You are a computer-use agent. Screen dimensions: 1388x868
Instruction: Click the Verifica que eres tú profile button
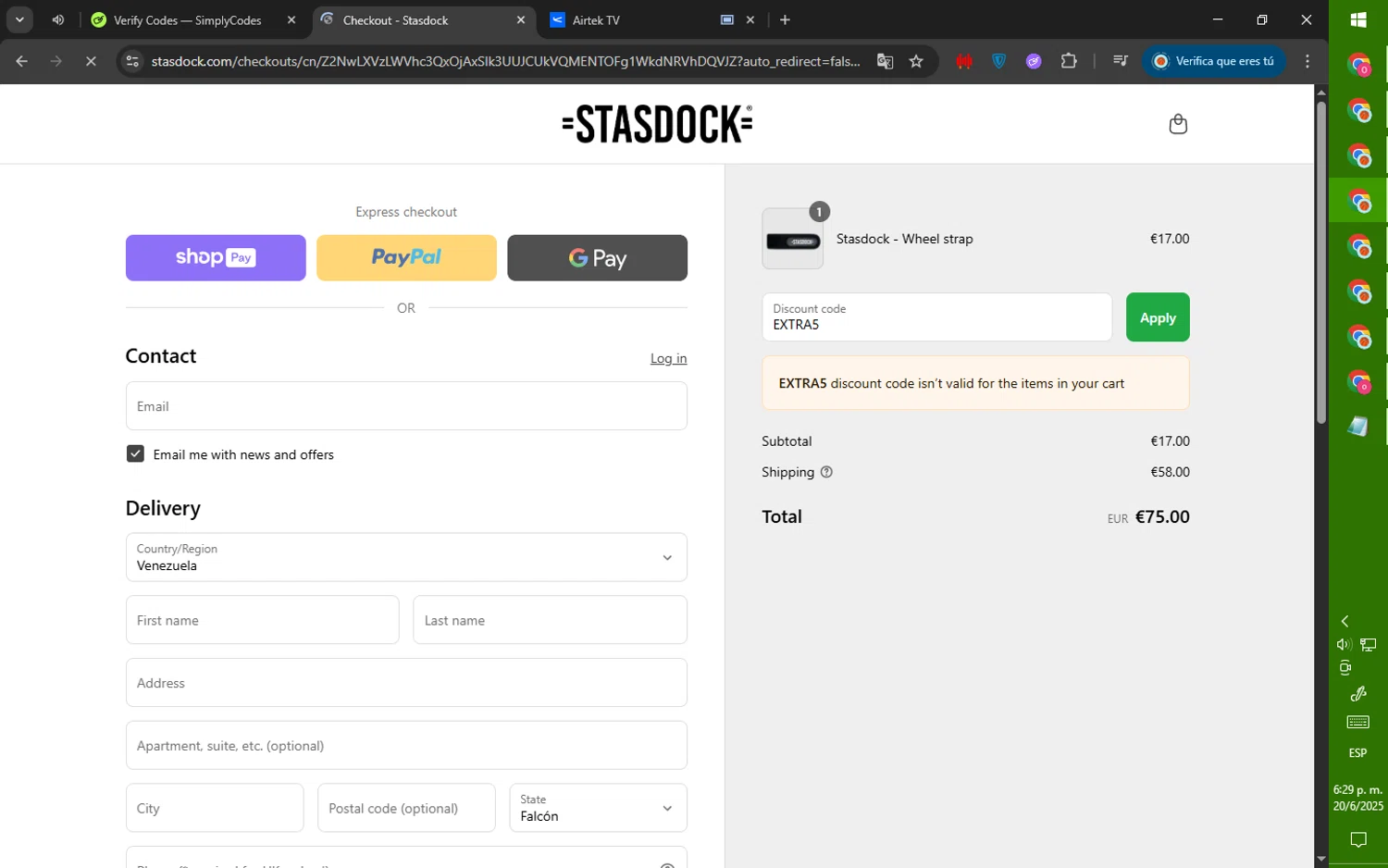pyautogui.click(x=1213, y=61)
